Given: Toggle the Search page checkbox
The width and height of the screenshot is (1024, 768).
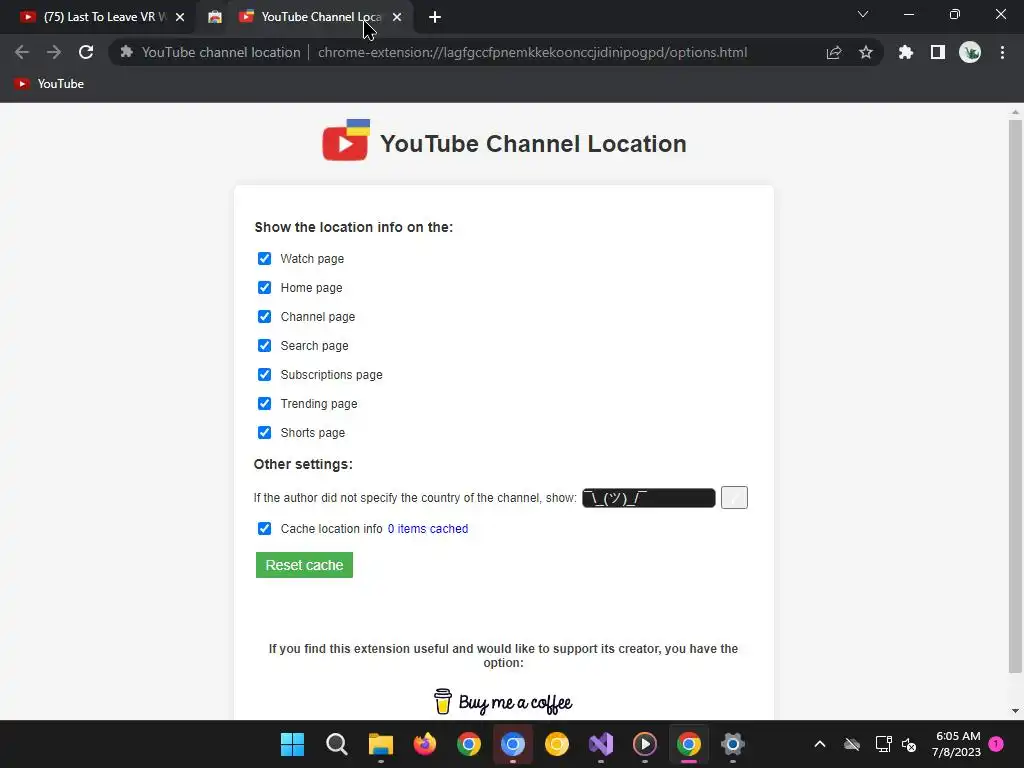Looking at the screenshot, I should click(x=264, y=345).
